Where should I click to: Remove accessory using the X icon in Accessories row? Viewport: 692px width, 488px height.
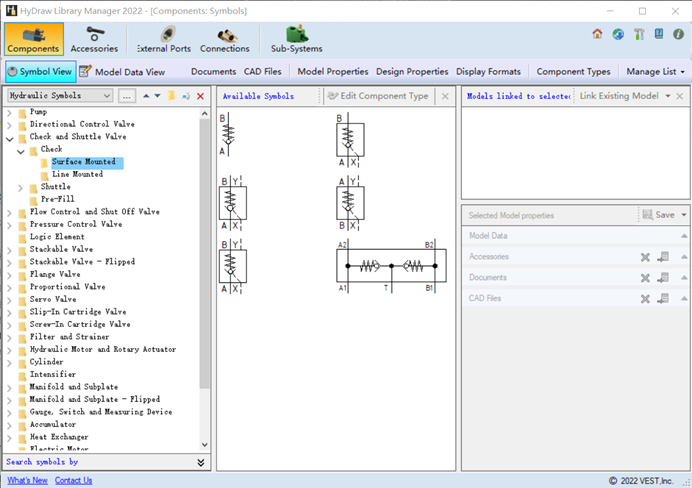coord(645,257)
